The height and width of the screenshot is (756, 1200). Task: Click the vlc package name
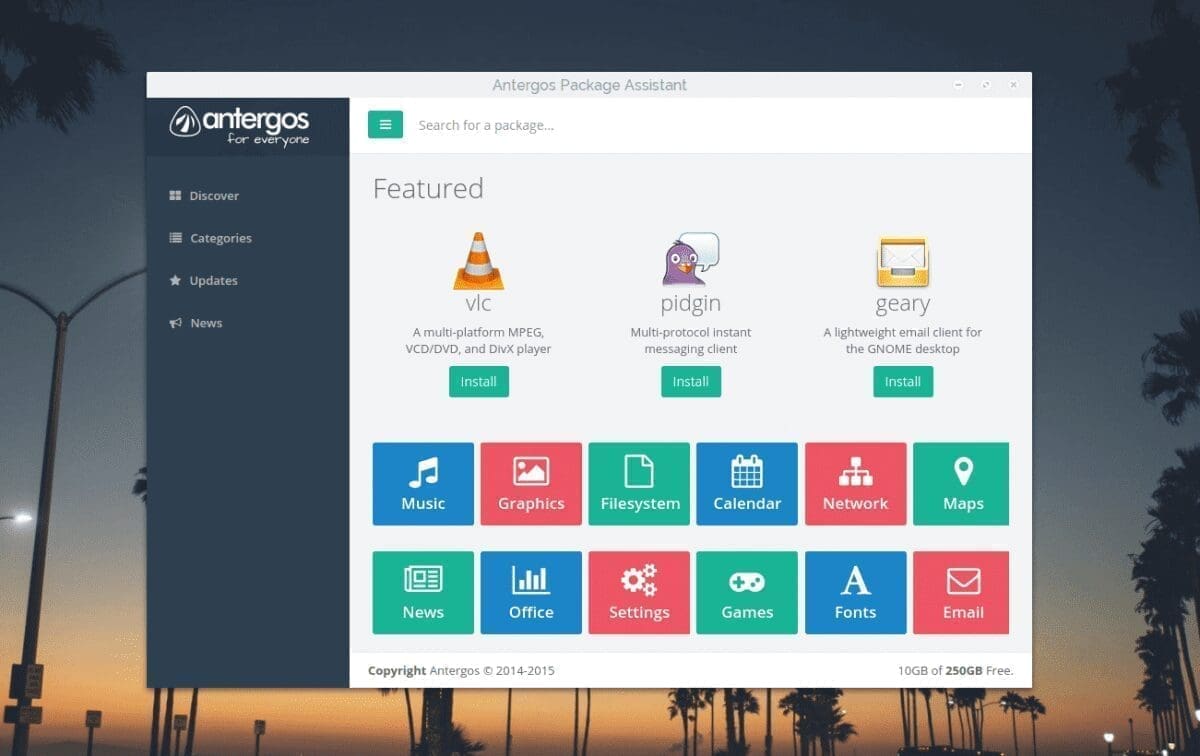[x=479, y=303]
